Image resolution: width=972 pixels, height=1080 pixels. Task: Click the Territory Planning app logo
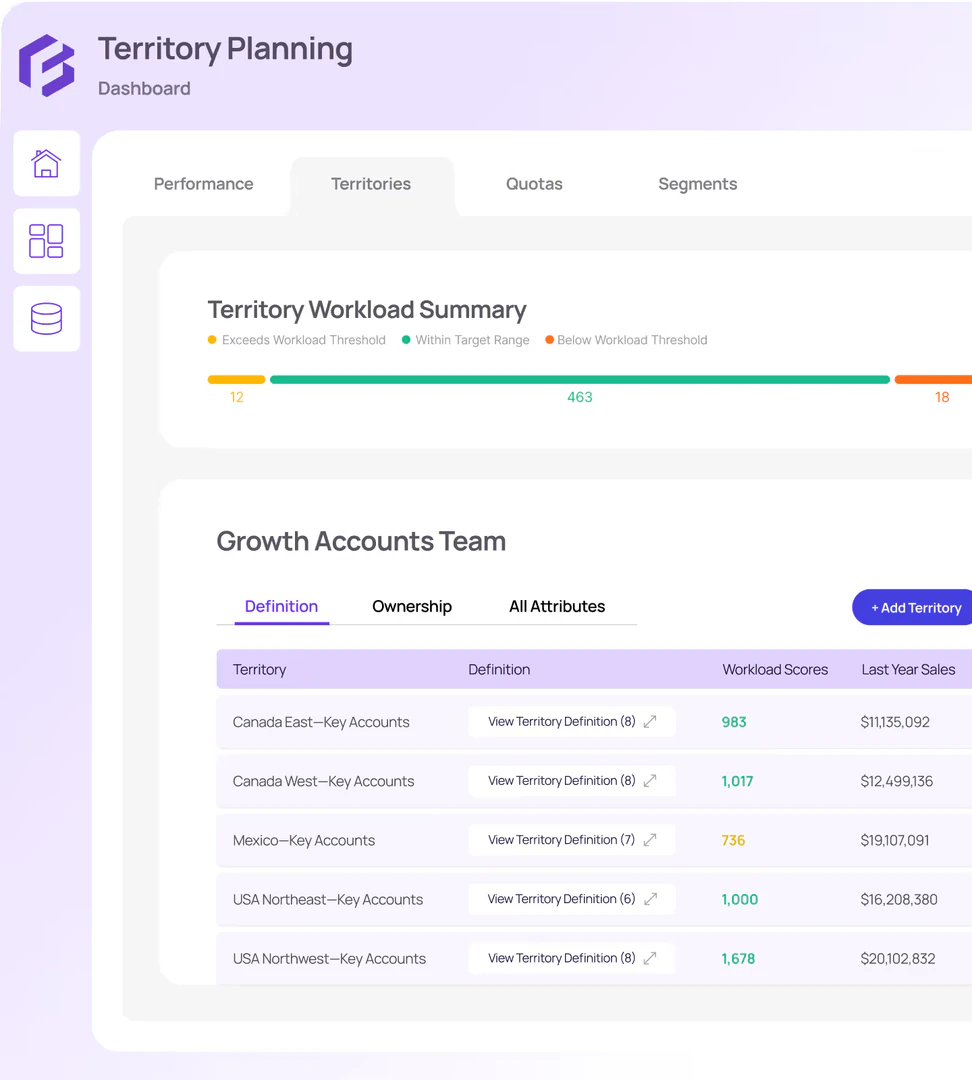46,64
